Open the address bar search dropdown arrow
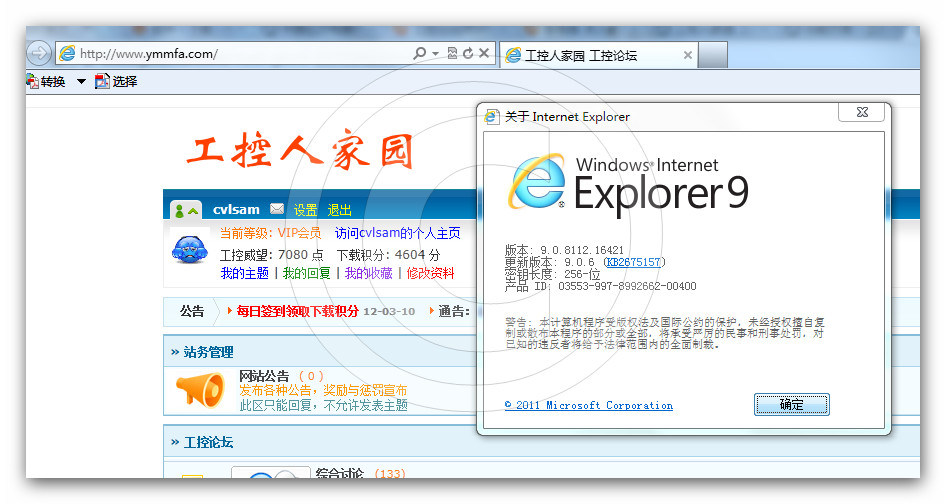The width and height of the screenshot is (946, 504). click(x=435, y=54)
